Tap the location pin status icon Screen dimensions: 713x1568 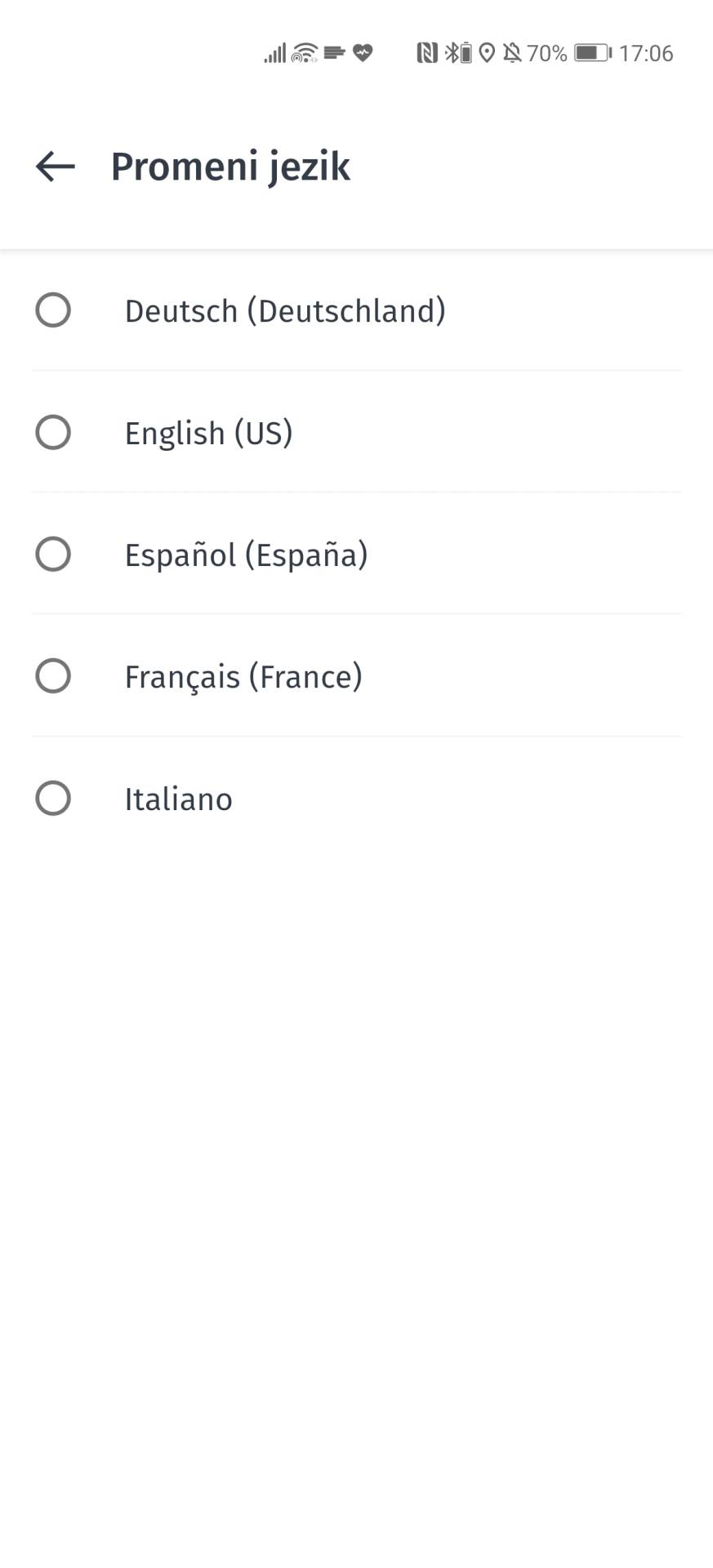point(487,53)
